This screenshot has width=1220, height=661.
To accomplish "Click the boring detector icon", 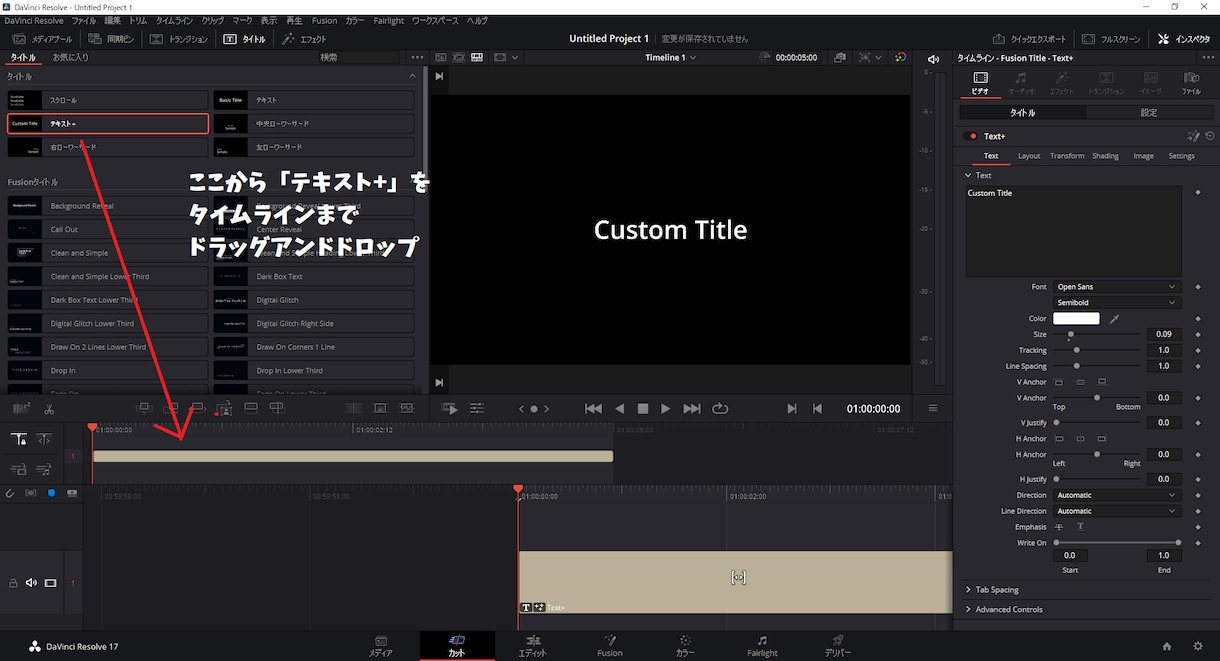I will pos(20,409).
